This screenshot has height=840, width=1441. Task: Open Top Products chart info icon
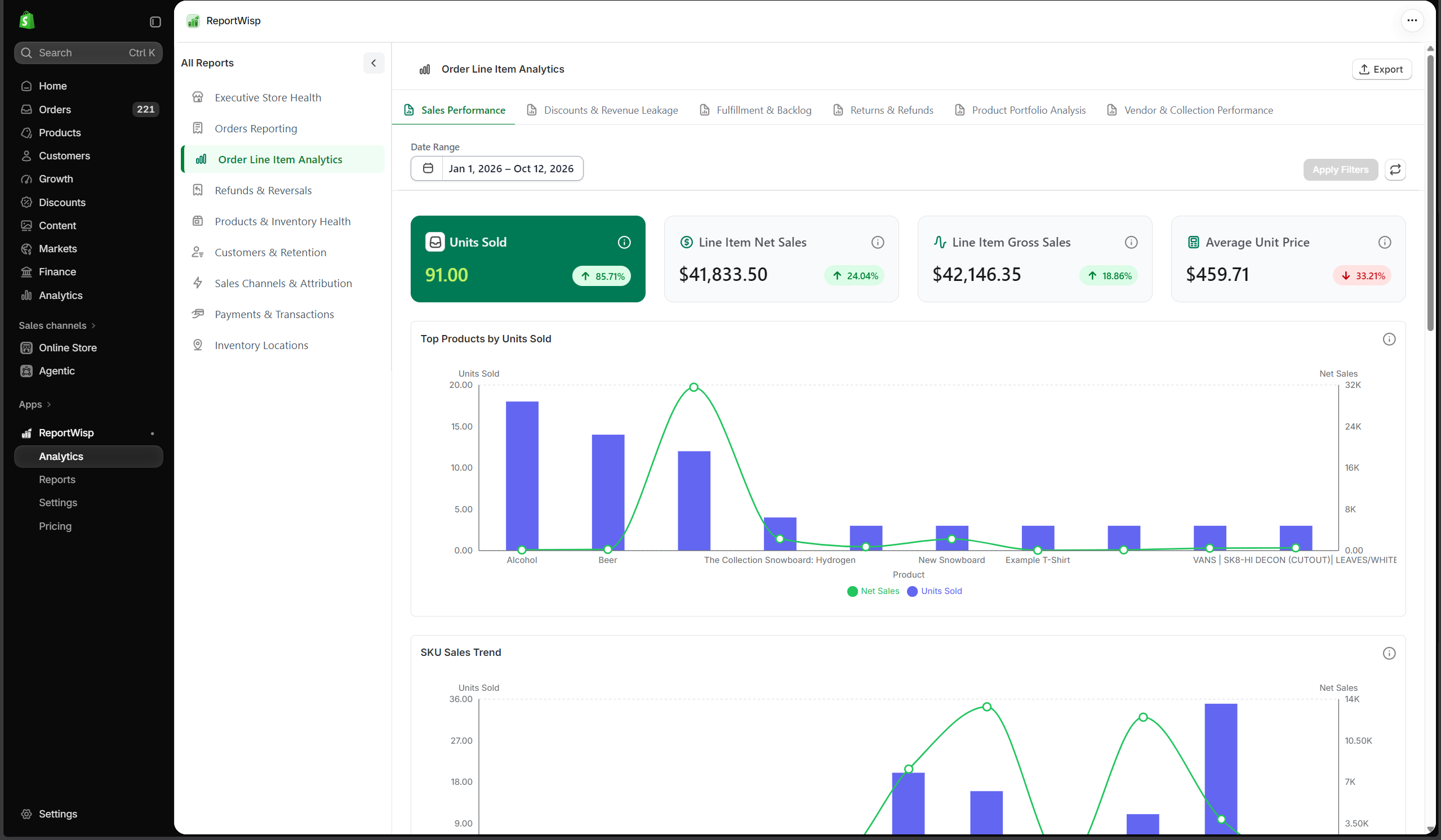click(x=1389, y=339)
